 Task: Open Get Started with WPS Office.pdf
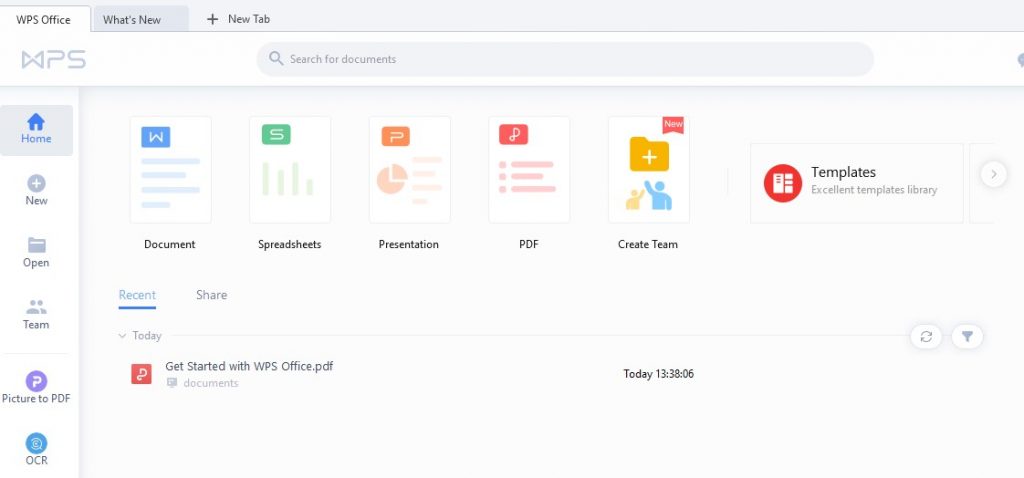(x=249, y=366)
